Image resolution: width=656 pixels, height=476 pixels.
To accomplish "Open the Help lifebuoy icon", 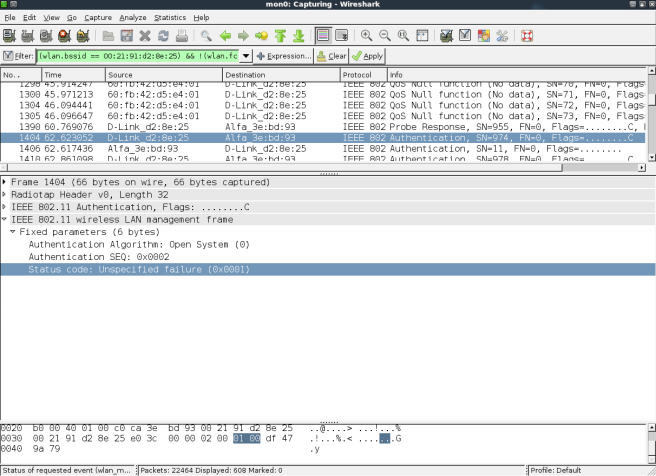I will click(x=527, y=36).
